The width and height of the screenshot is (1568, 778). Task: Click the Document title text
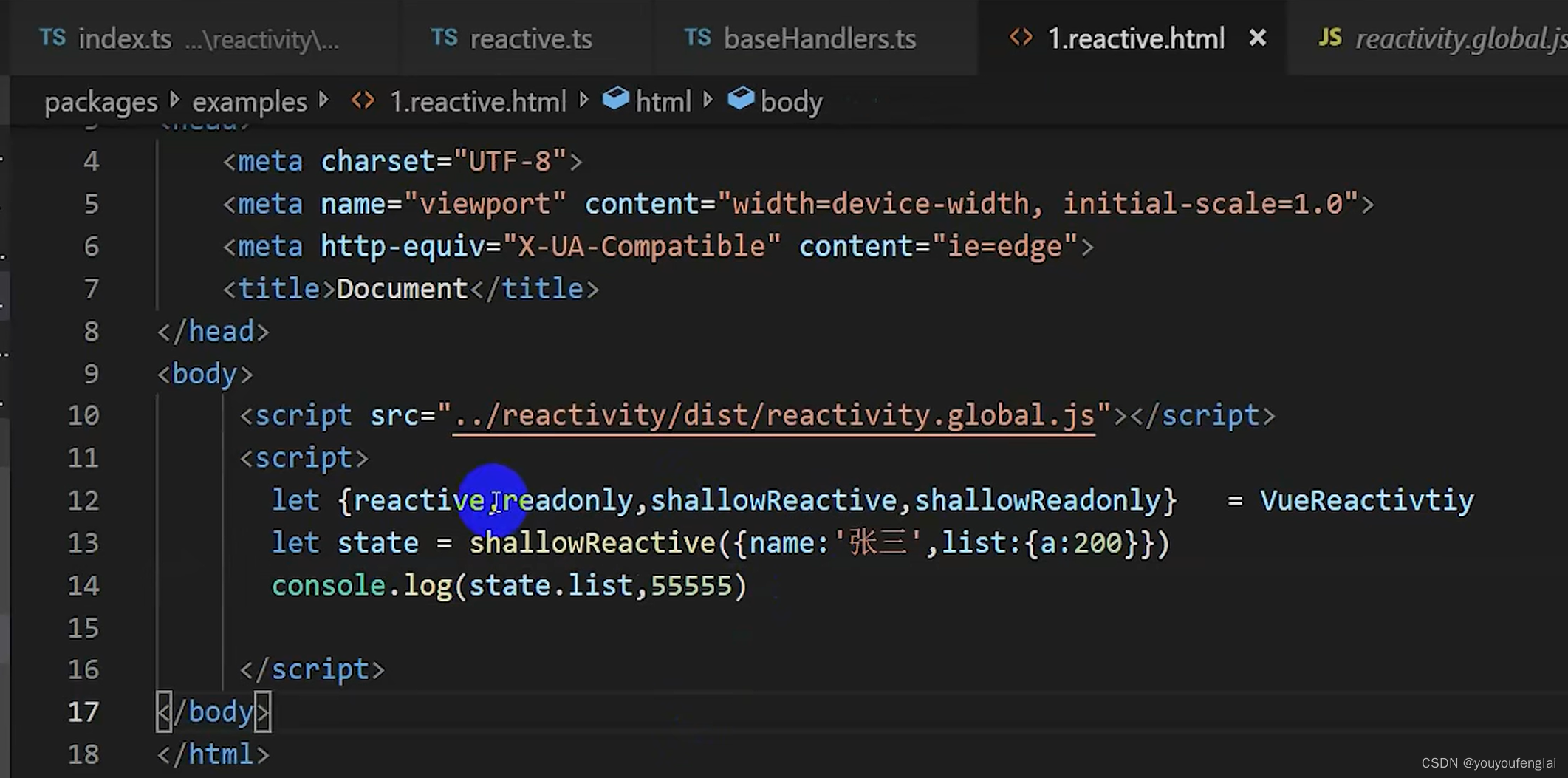[x=402, y=289]
